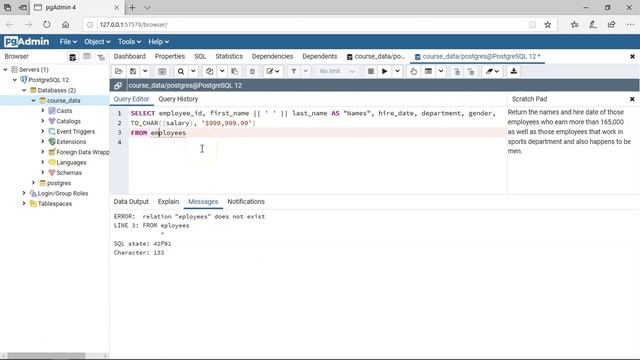640x360 pixels.
Task: Expand the Event Triggers node
Action: (43, 131)
